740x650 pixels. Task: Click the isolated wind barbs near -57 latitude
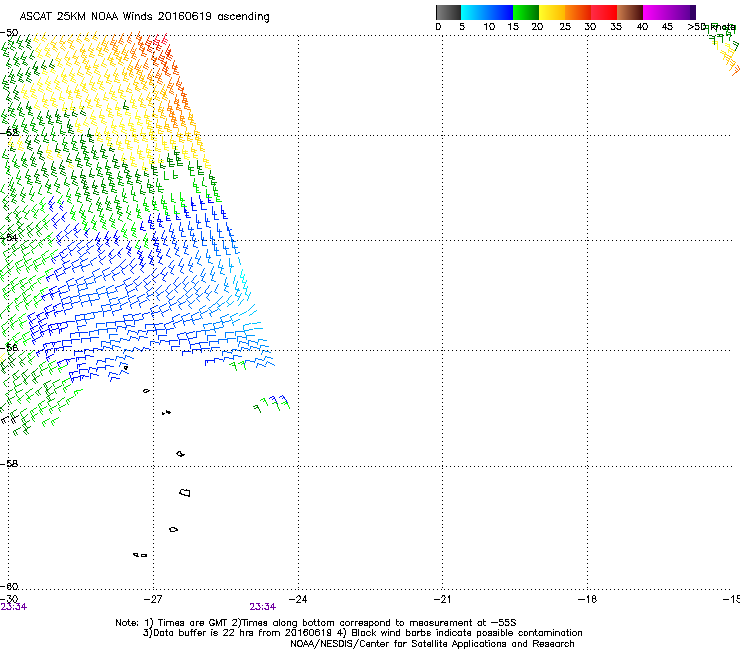[271, 403]
